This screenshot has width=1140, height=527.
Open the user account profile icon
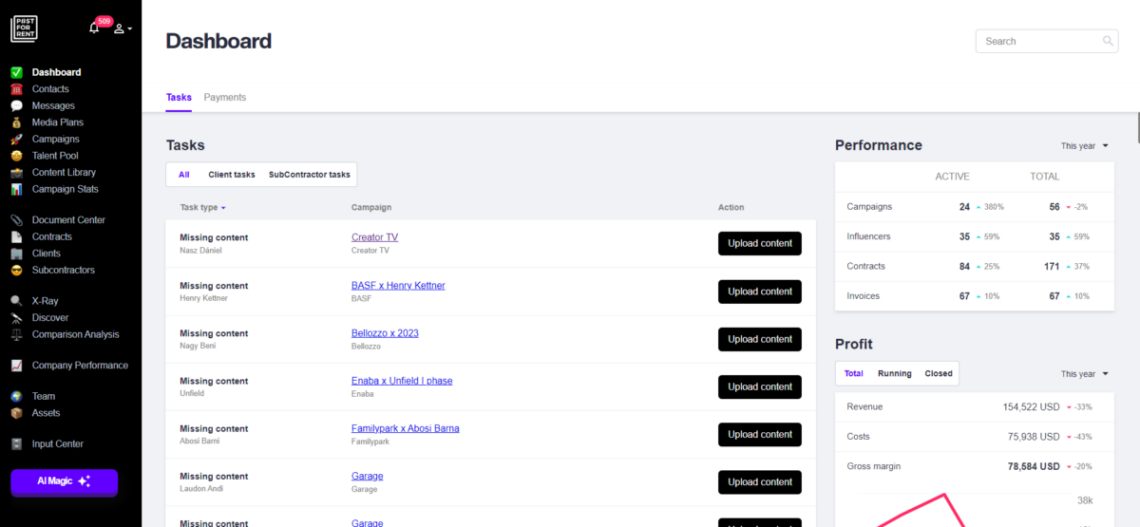pos(120,28)
